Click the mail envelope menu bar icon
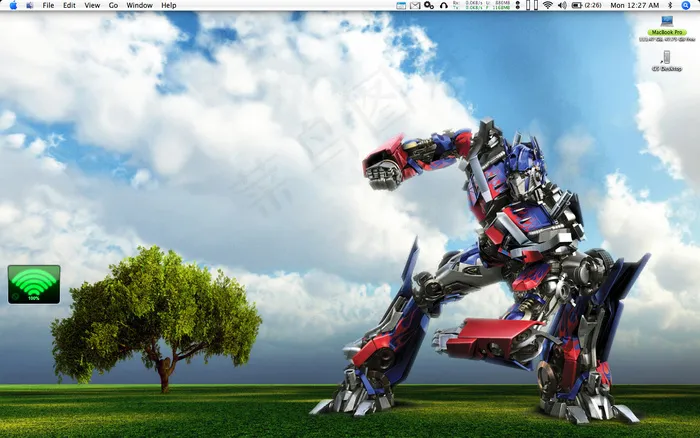The width and height of the screenshot is (700, 438). tap(415, 5)
